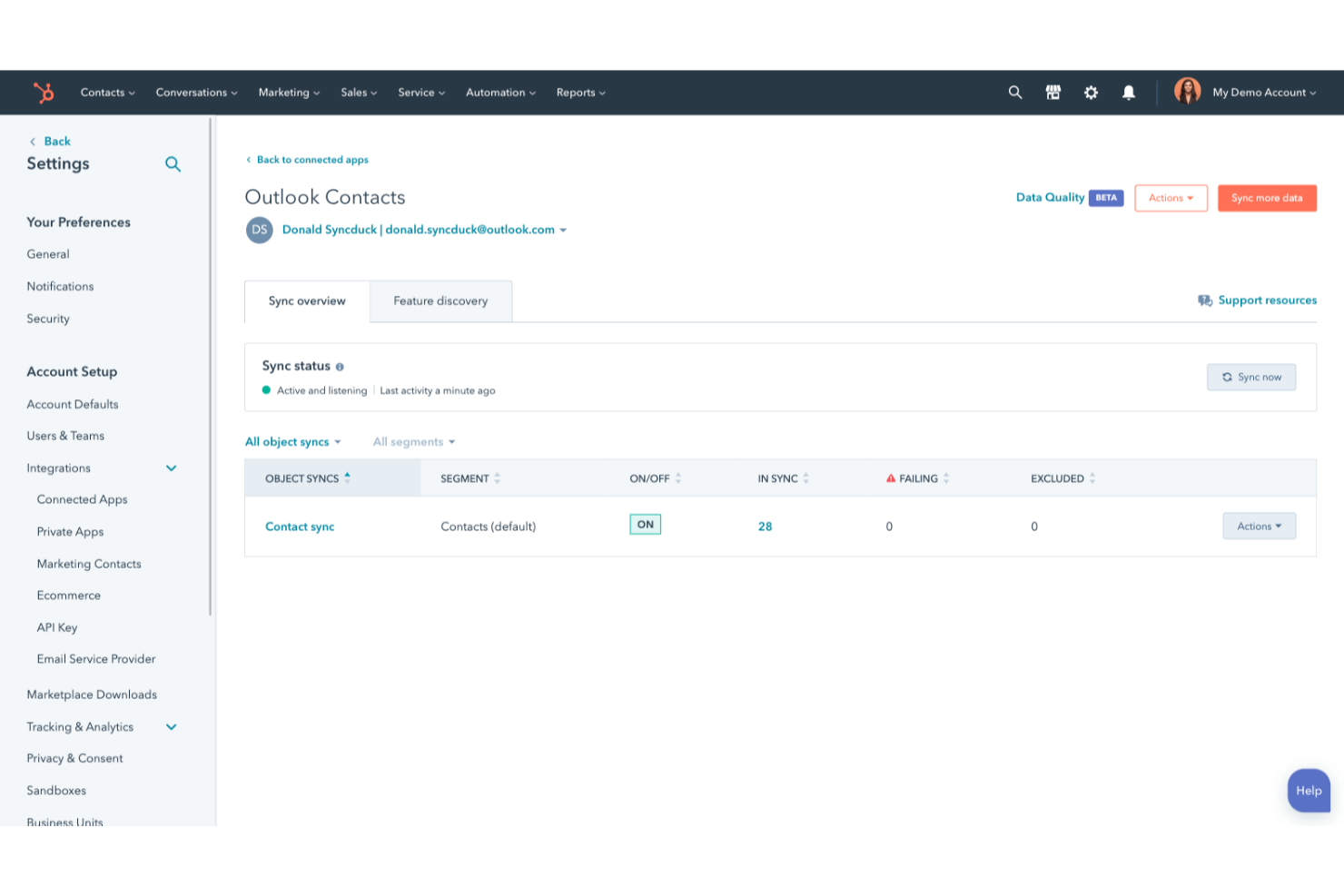Image resolution: width=1344 pixels, height=896 pixels.
Task: Open the Contact sync link
Action: (300, 527)
